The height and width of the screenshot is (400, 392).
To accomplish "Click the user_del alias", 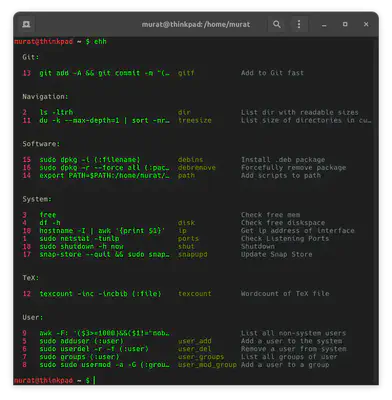I will [195, 349].
